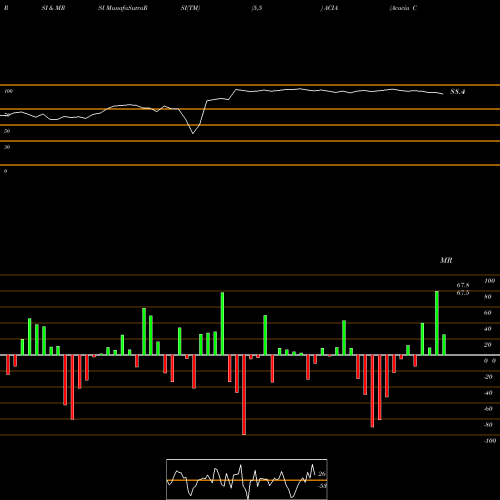This screenshot has height=500, width=500.
Task: Click the '30' level label on RSI chart
Action: click(x=7, y=147)
